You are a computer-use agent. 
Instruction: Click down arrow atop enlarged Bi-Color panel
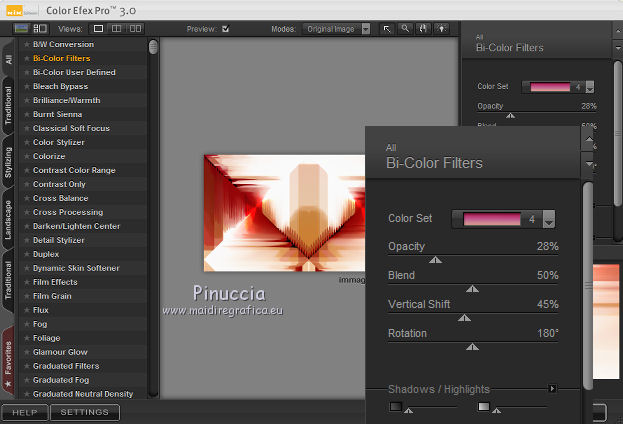pos(589,163)
